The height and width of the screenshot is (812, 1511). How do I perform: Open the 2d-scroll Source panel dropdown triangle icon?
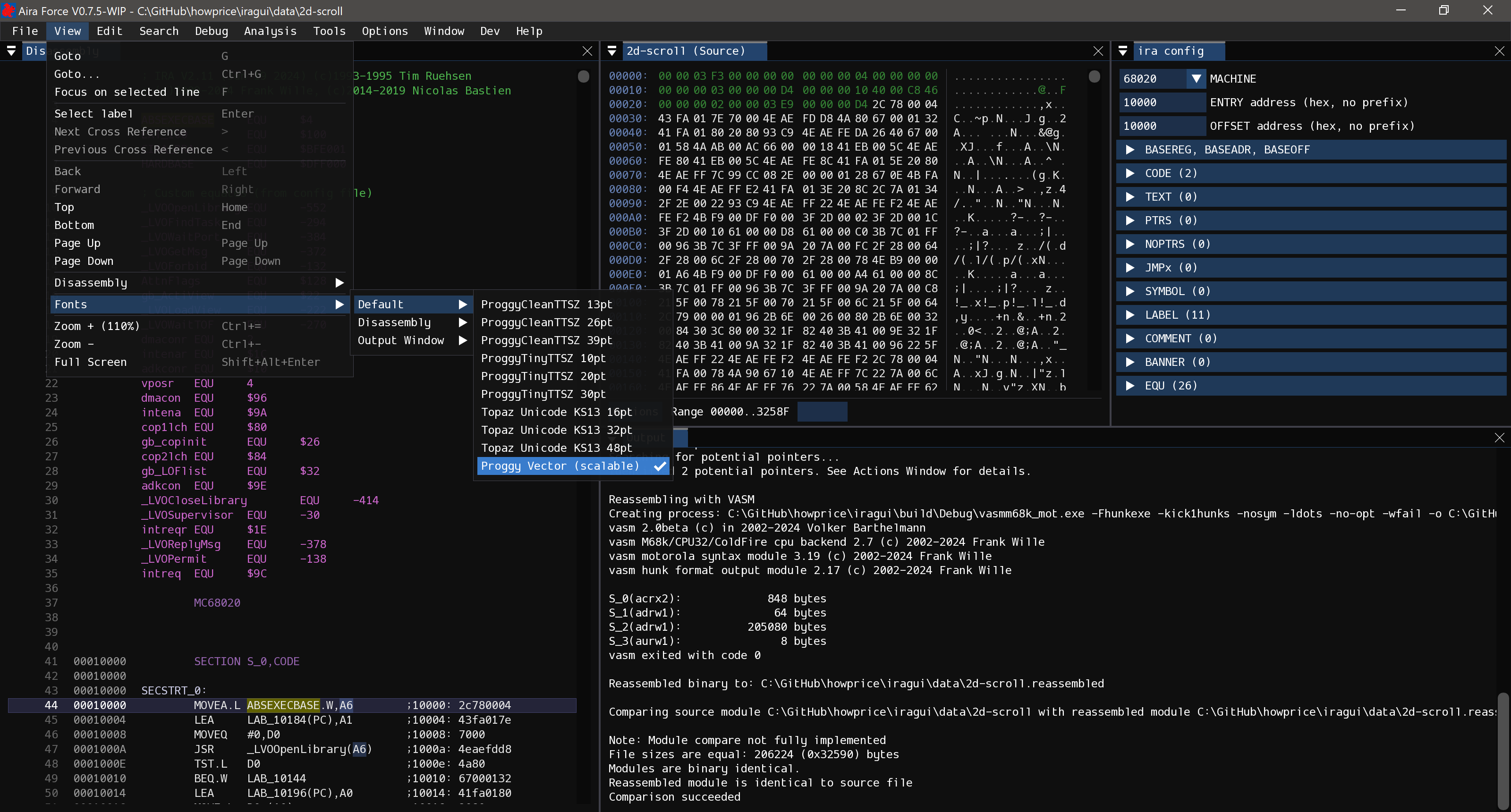coord(612,51)
